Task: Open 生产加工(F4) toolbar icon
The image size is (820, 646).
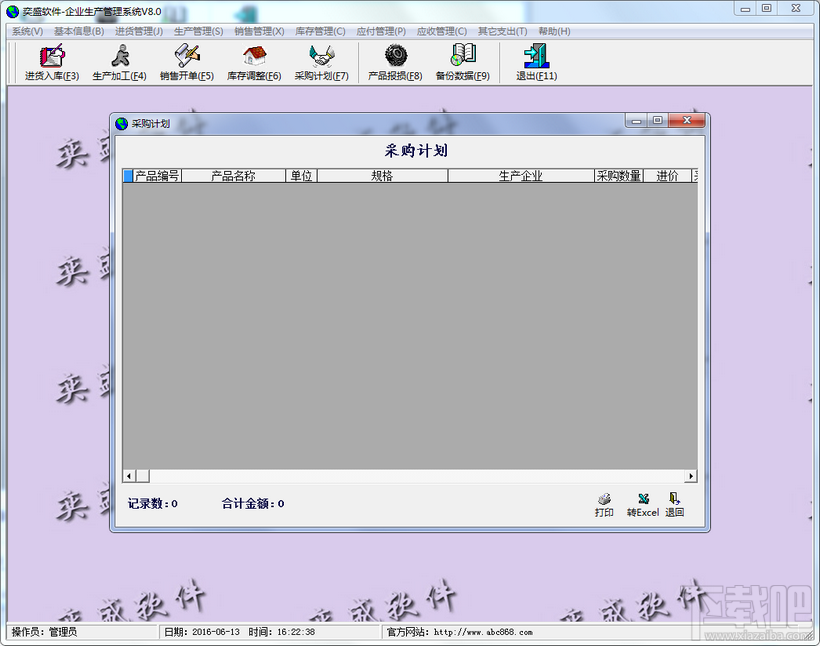Action: (119, 63)
